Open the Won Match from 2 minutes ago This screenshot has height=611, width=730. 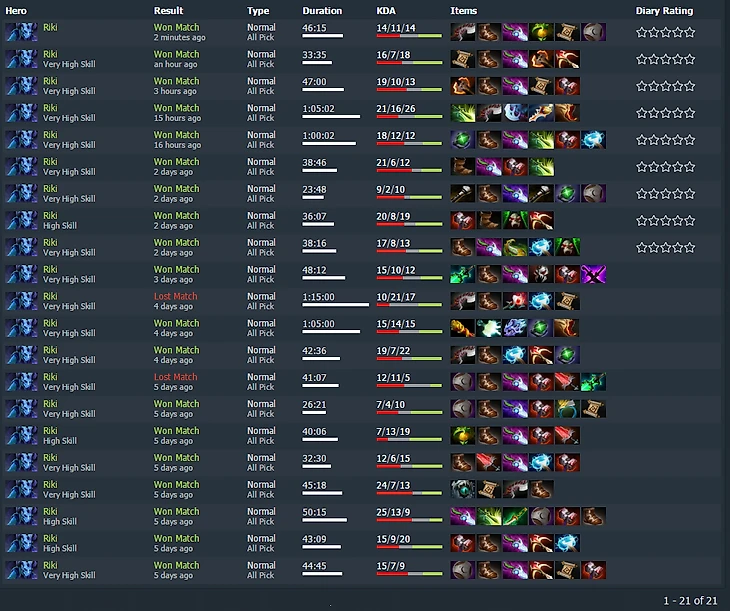tap(176, 27)
